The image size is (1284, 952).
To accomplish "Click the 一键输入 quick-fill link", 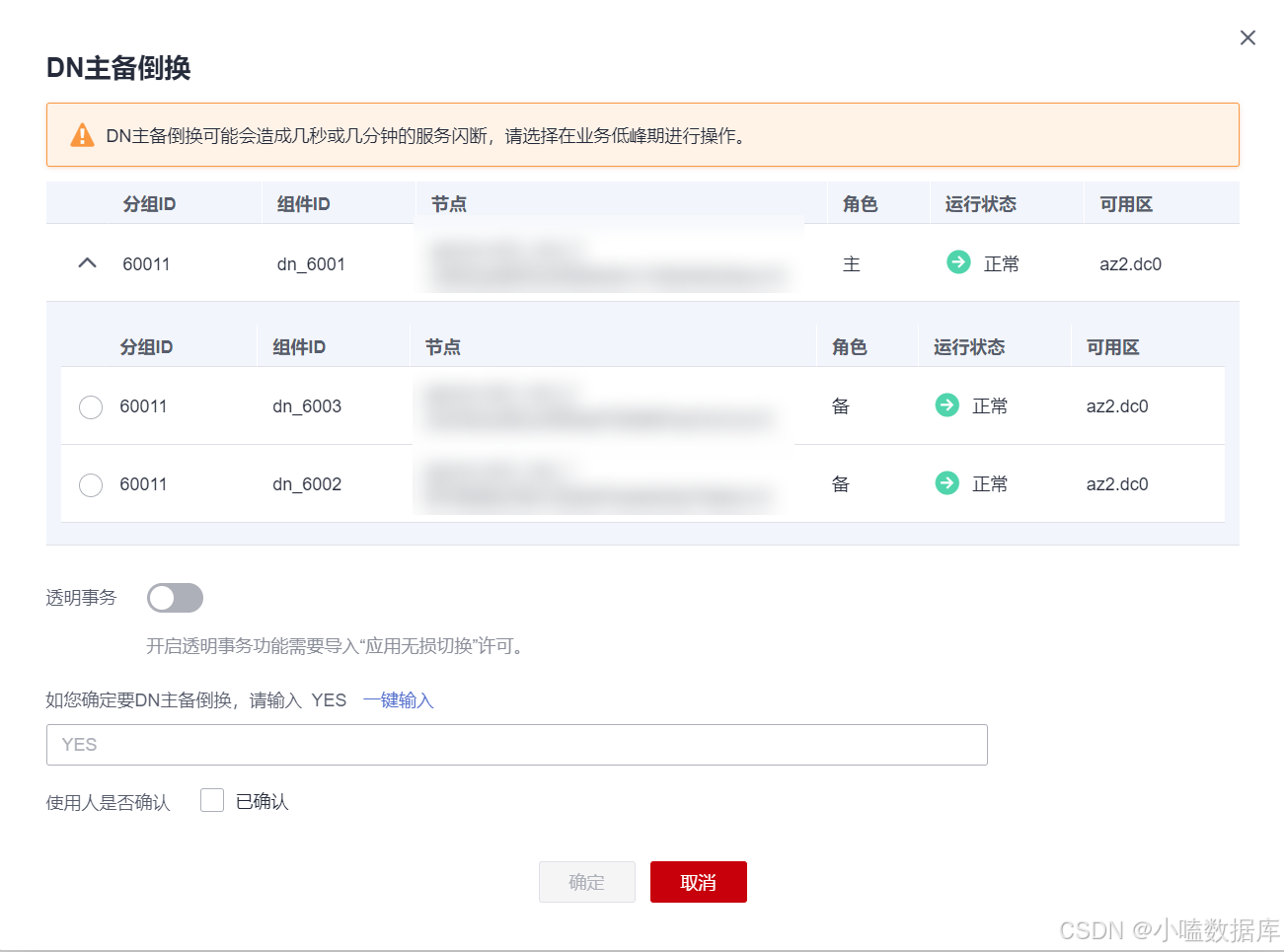I will point(398,700).
